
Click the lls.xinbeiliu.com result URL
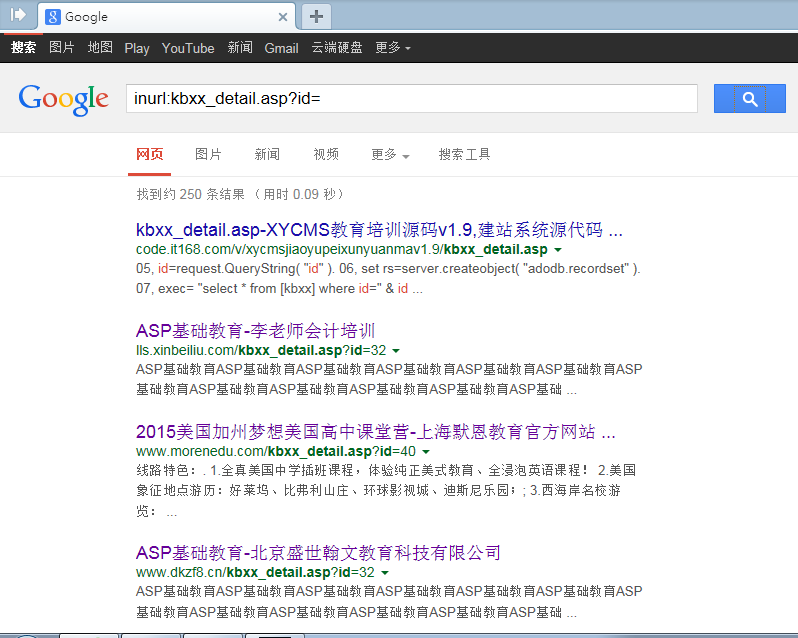click(261, 351)
